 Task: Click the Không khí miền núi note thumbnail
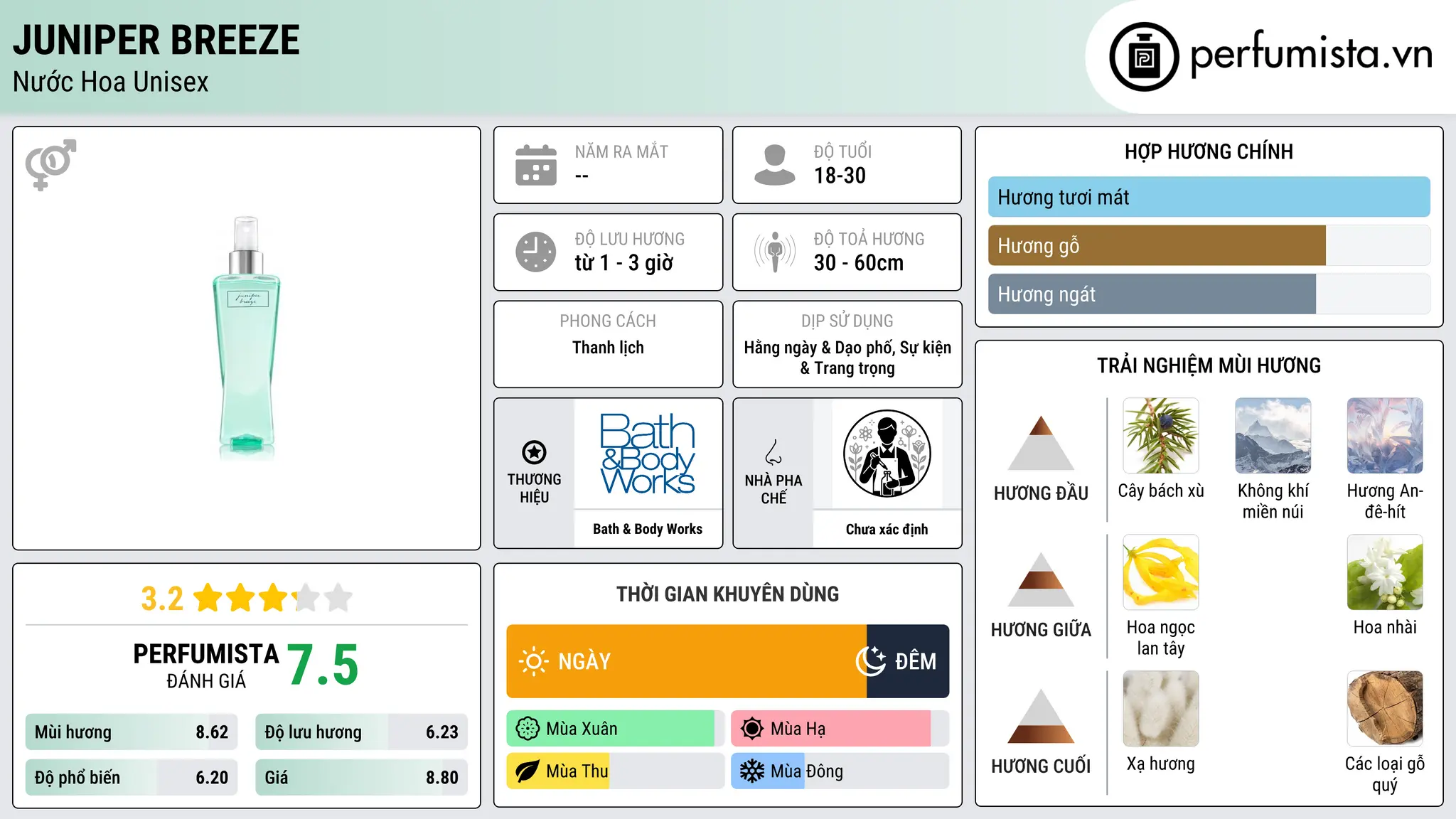[1273, 436]
